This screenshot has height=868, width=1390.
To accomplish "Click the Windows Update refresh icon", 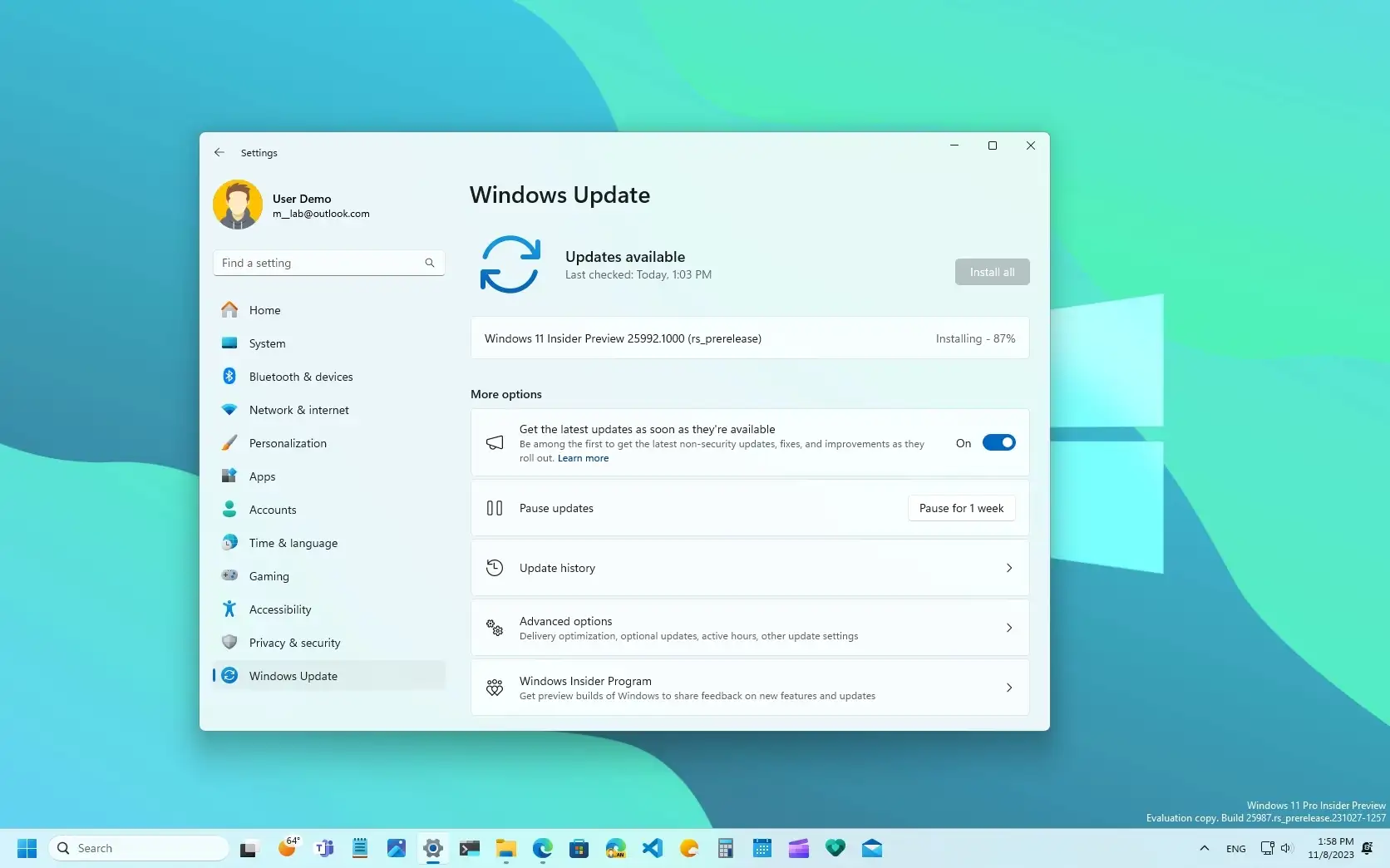I will pos(510,264).
